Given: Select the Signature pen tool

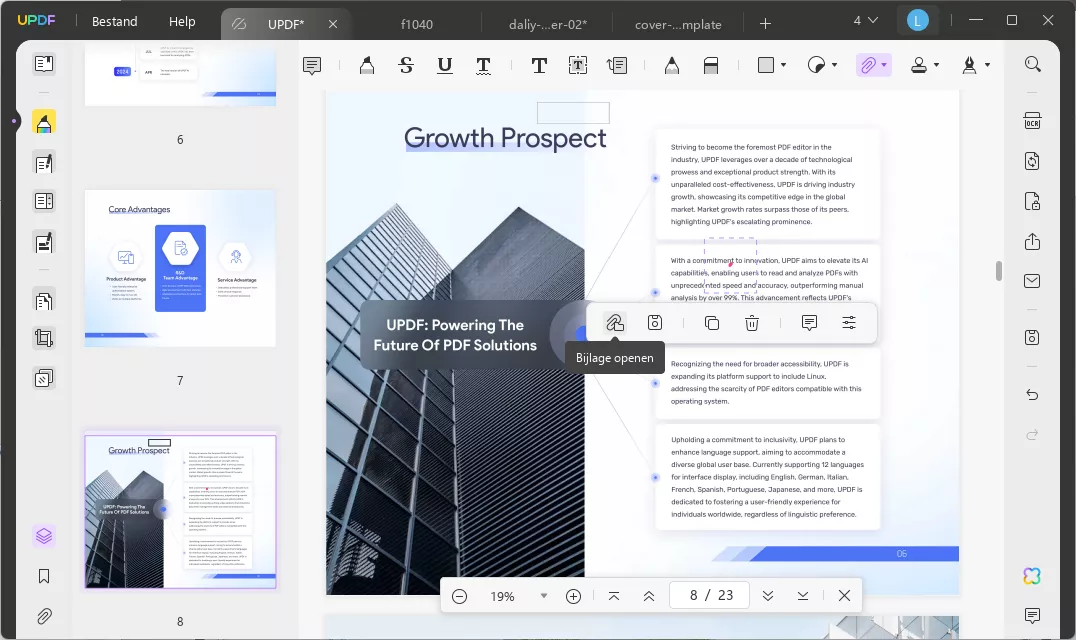Looking at the screenshot, I should [969, 65].
